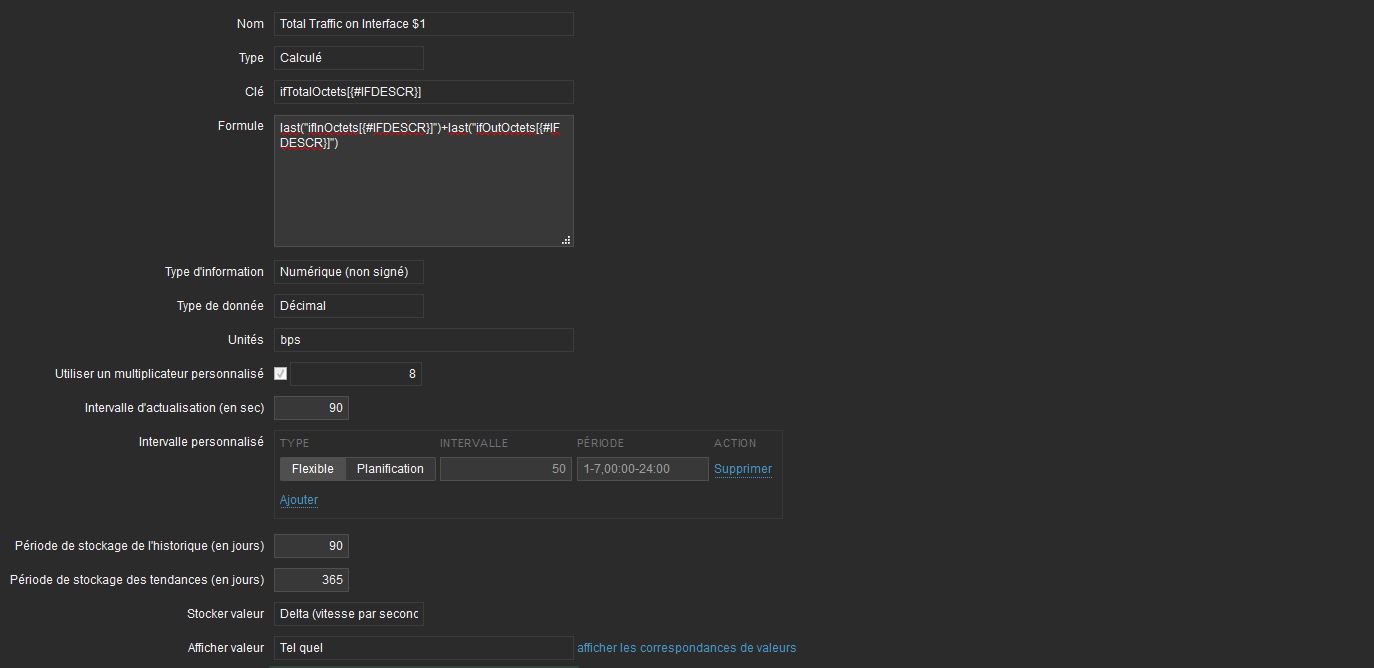Click the Unités field containing bps
Image resolution: width=1374 pixels, height=668 pixels.
click(x=424, y=340)
